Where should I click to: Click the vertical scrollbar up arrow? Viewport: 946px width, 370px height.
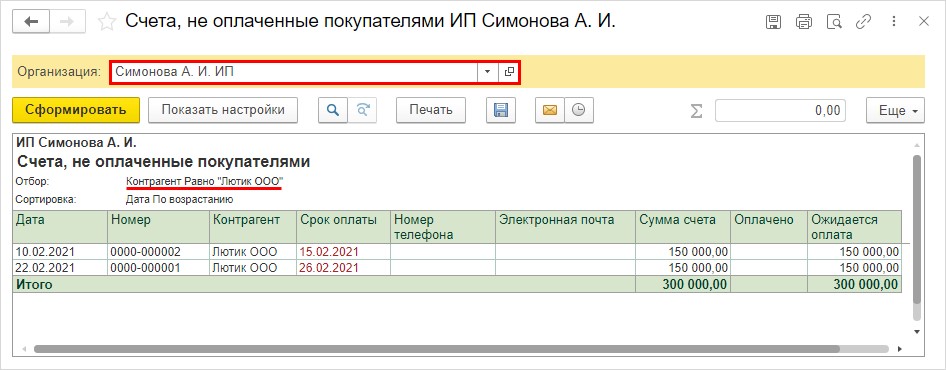[x=917, y=146]
